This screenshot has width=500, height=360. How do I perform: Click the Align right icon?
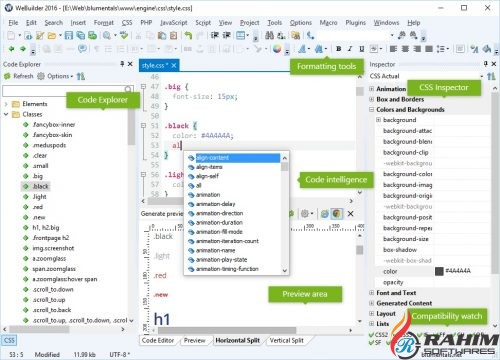coord(417,49)
